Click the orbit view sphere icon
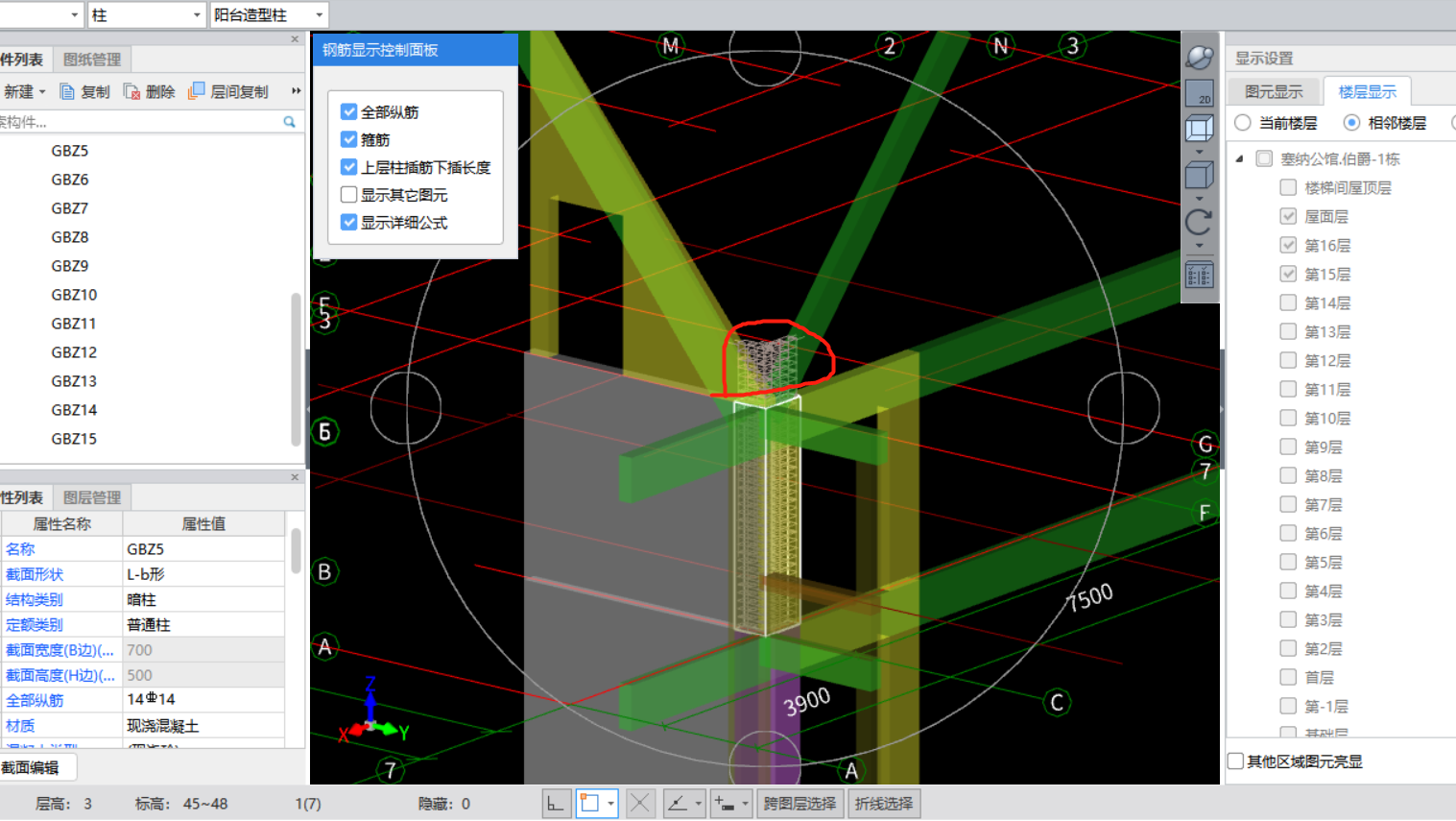This screenshot has width=1456, height=821. (1200, 57)
